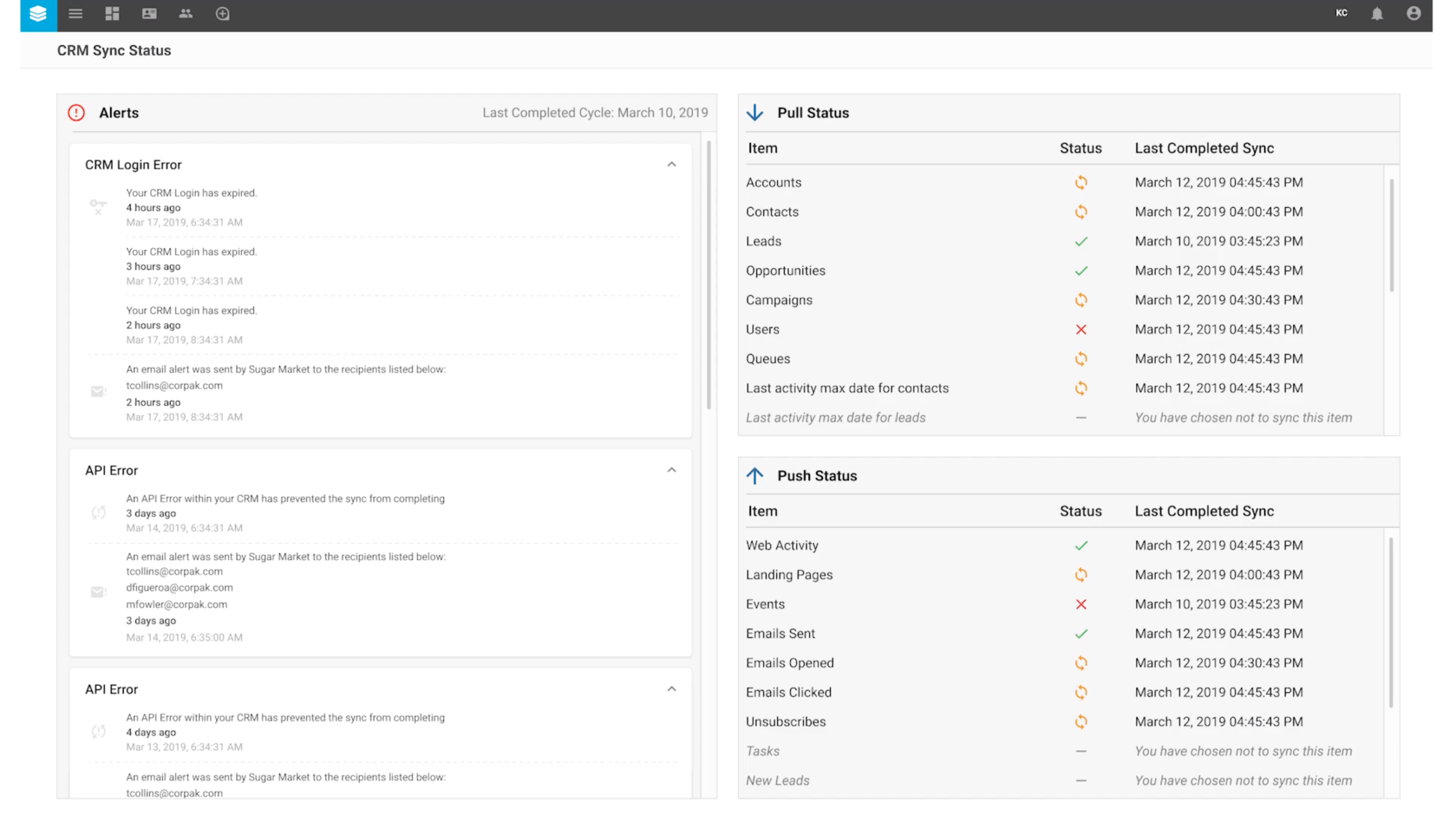Select the Tasks row in Push Status
Image resolution: width=1456 pixels, height=822 pixels.
click(1064, 752)
